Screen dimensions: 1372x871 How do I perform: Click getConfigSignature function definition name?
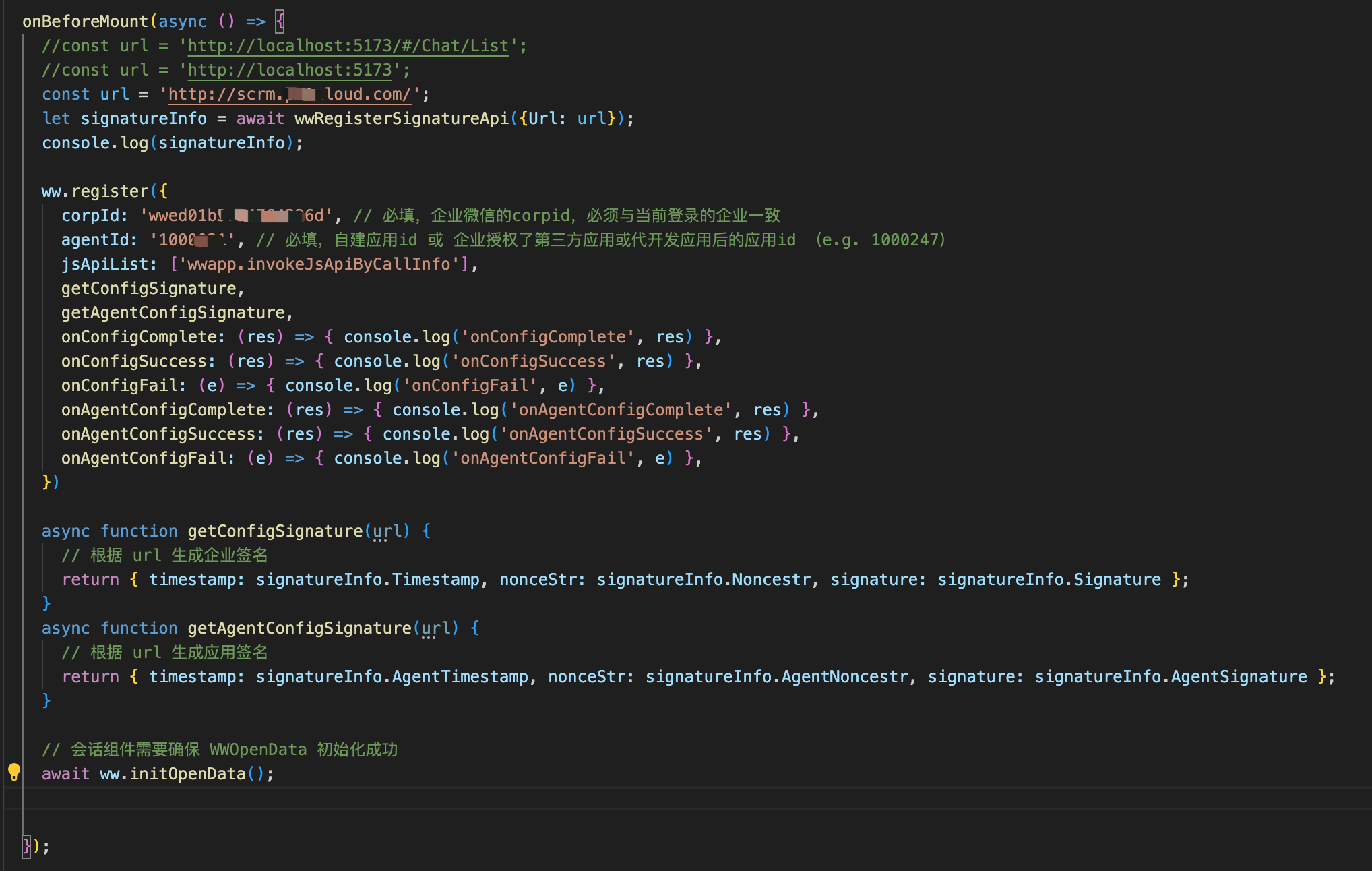pyautogui.click(x=275, y=531)
